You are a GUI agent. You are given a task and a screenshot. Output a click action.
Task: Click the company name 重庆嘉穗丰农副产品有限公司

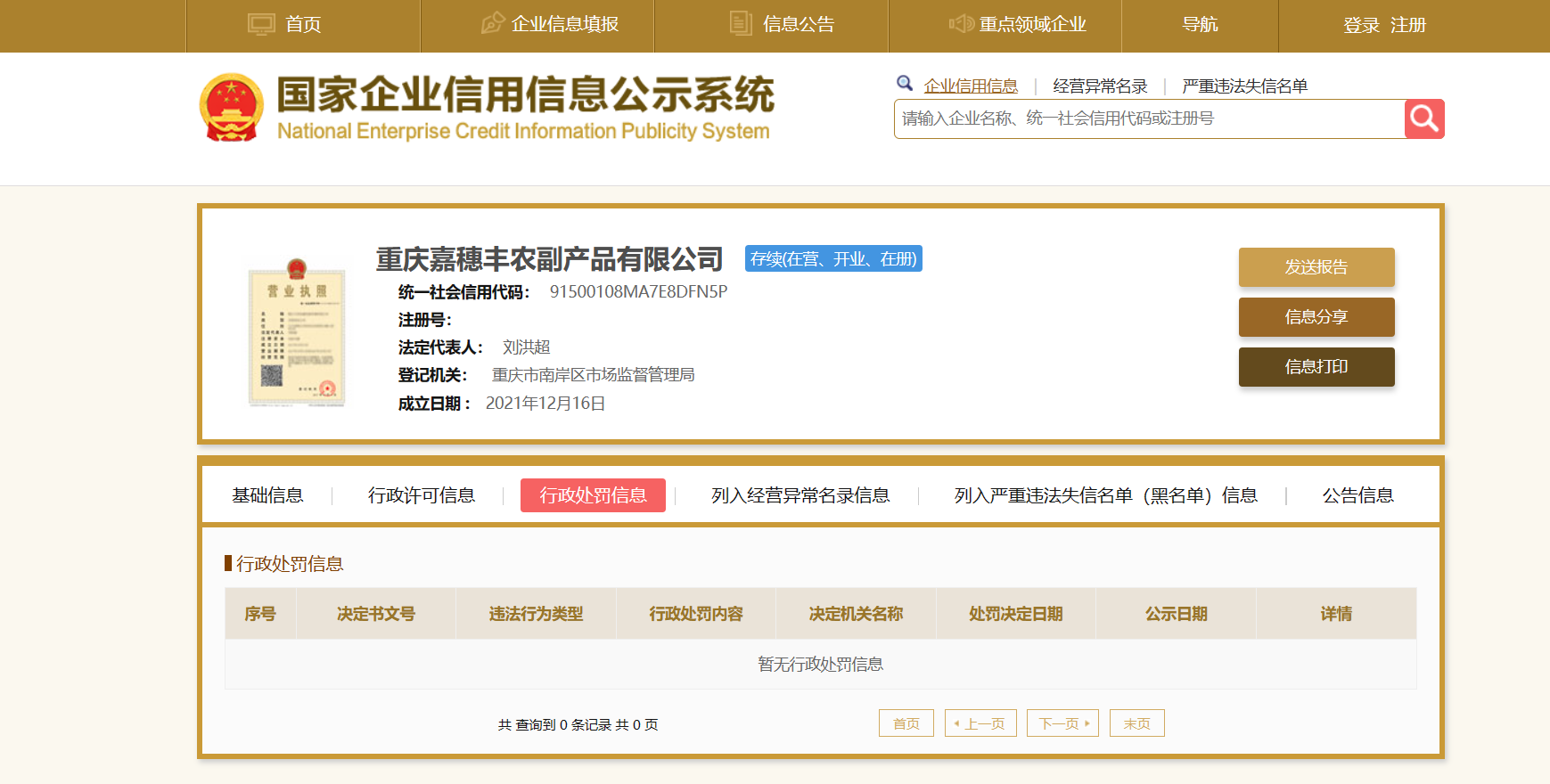pos(549,259)
